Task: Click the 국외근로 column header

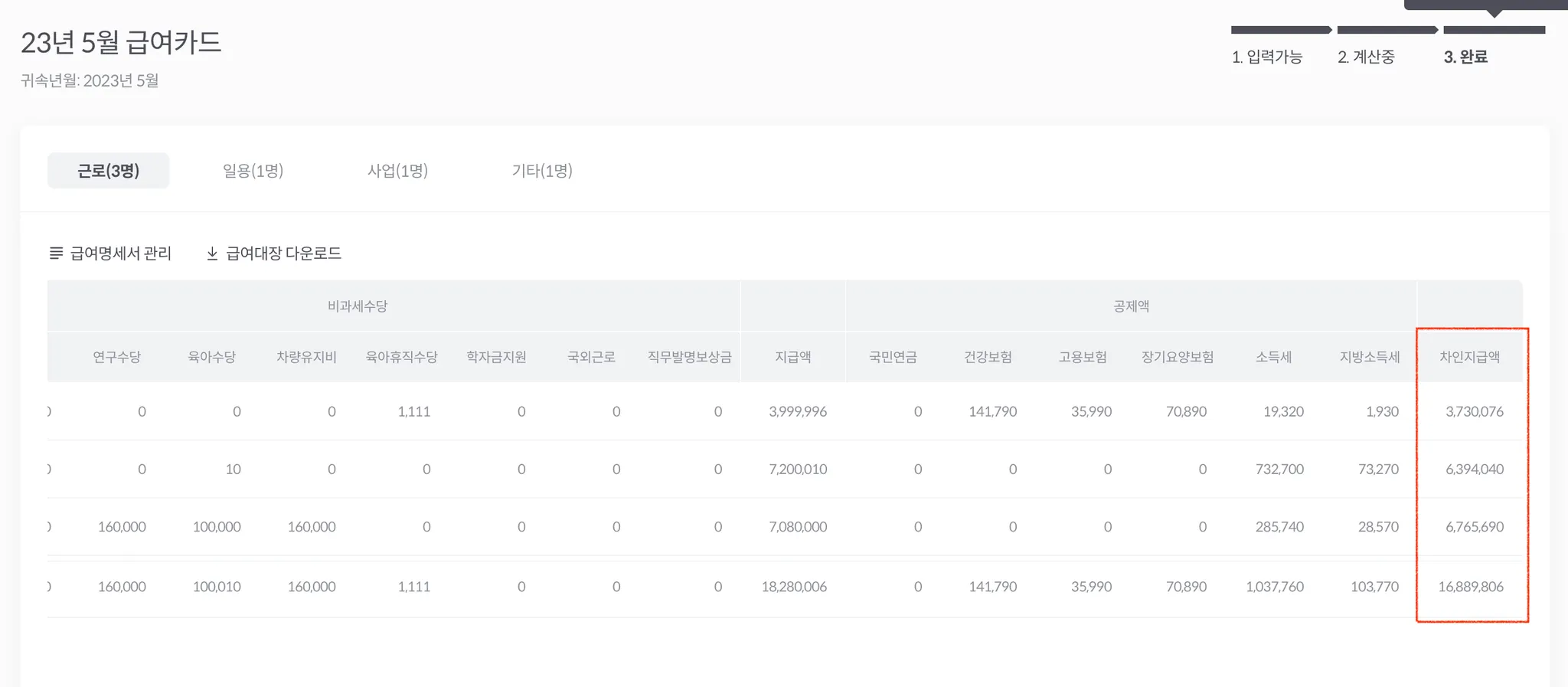Action: (x=591, y=357)
